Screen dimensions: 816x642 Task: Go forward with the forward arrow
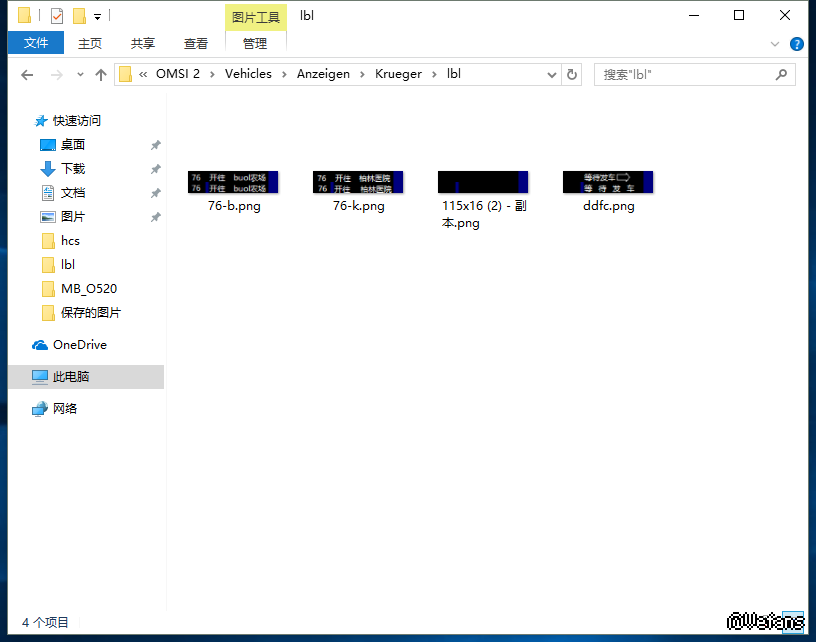[x=56, y=75]
